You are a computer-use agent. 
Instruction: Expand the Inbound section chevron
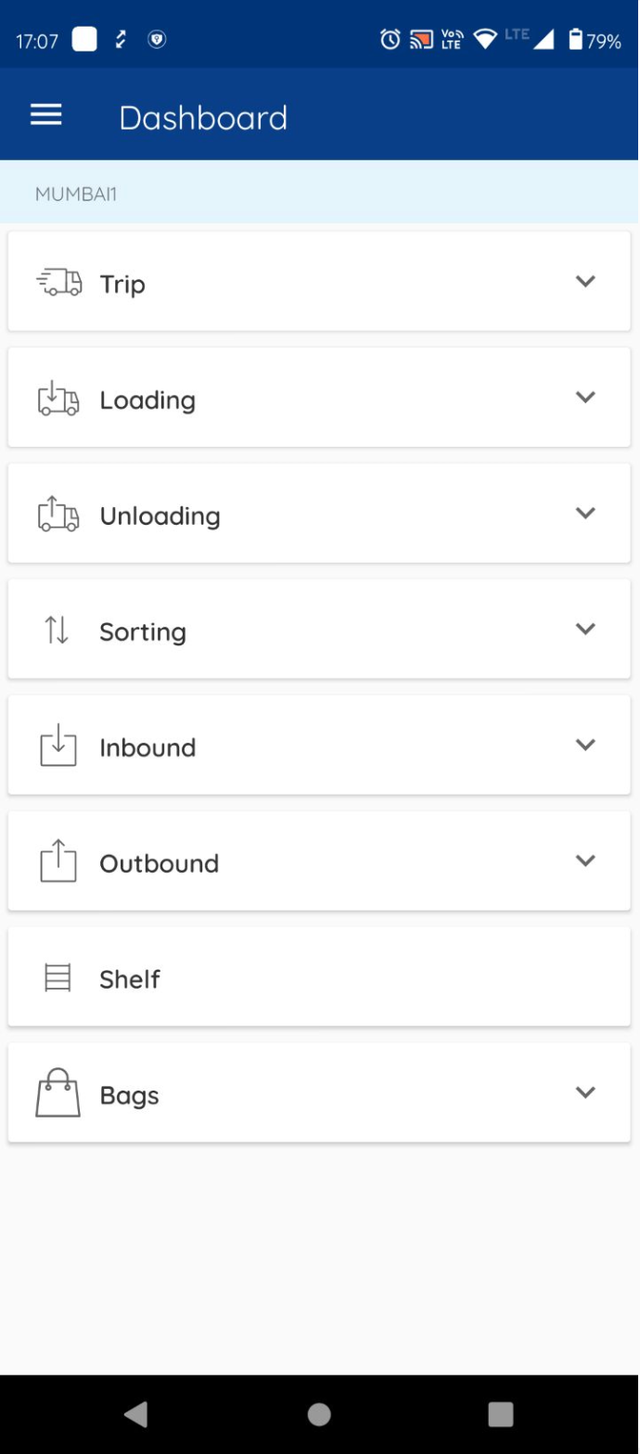coord(586,745)
